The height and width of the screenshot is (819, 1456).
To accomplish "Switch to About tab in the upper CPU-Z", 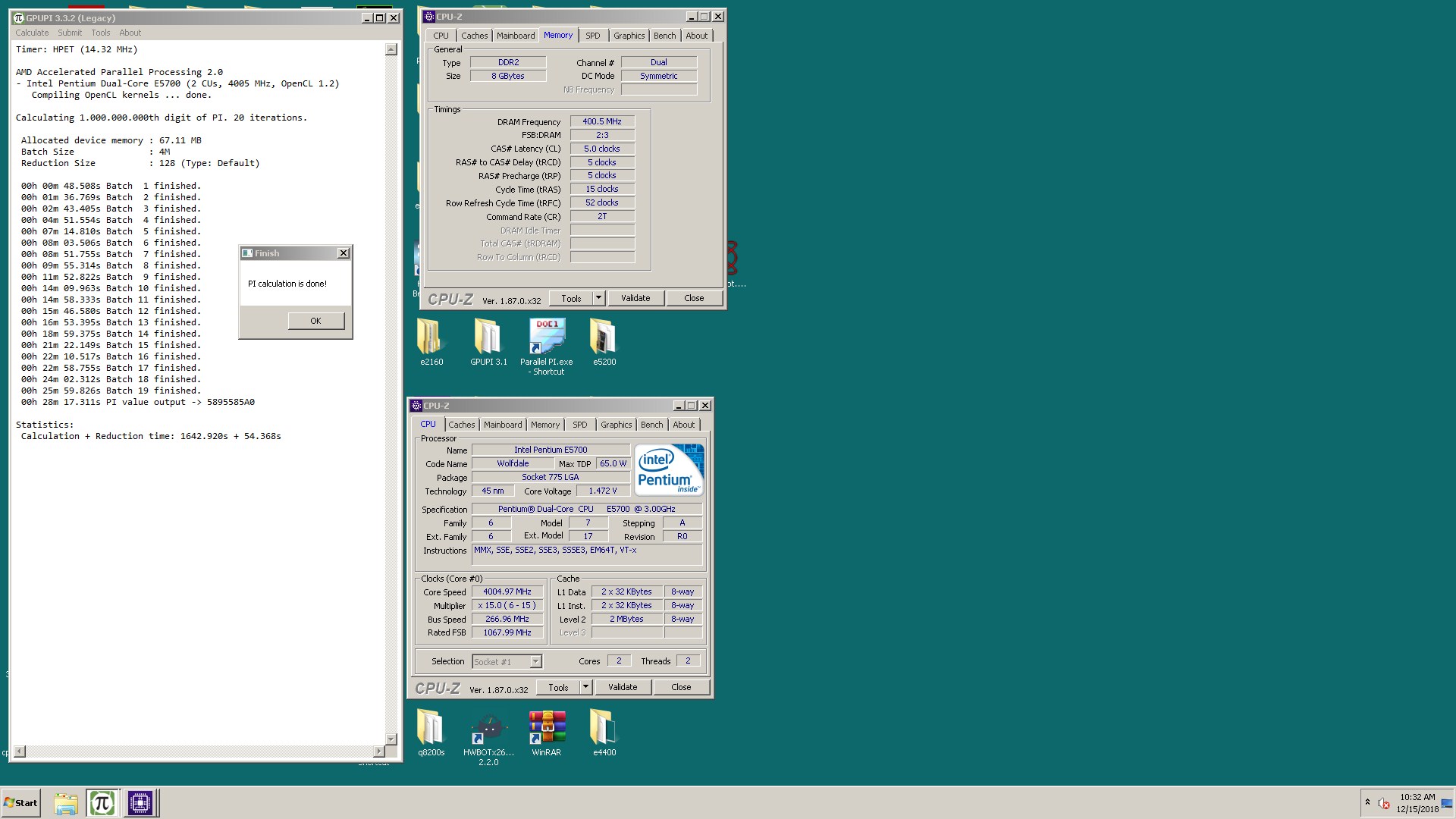I will (x=697, y=36).
